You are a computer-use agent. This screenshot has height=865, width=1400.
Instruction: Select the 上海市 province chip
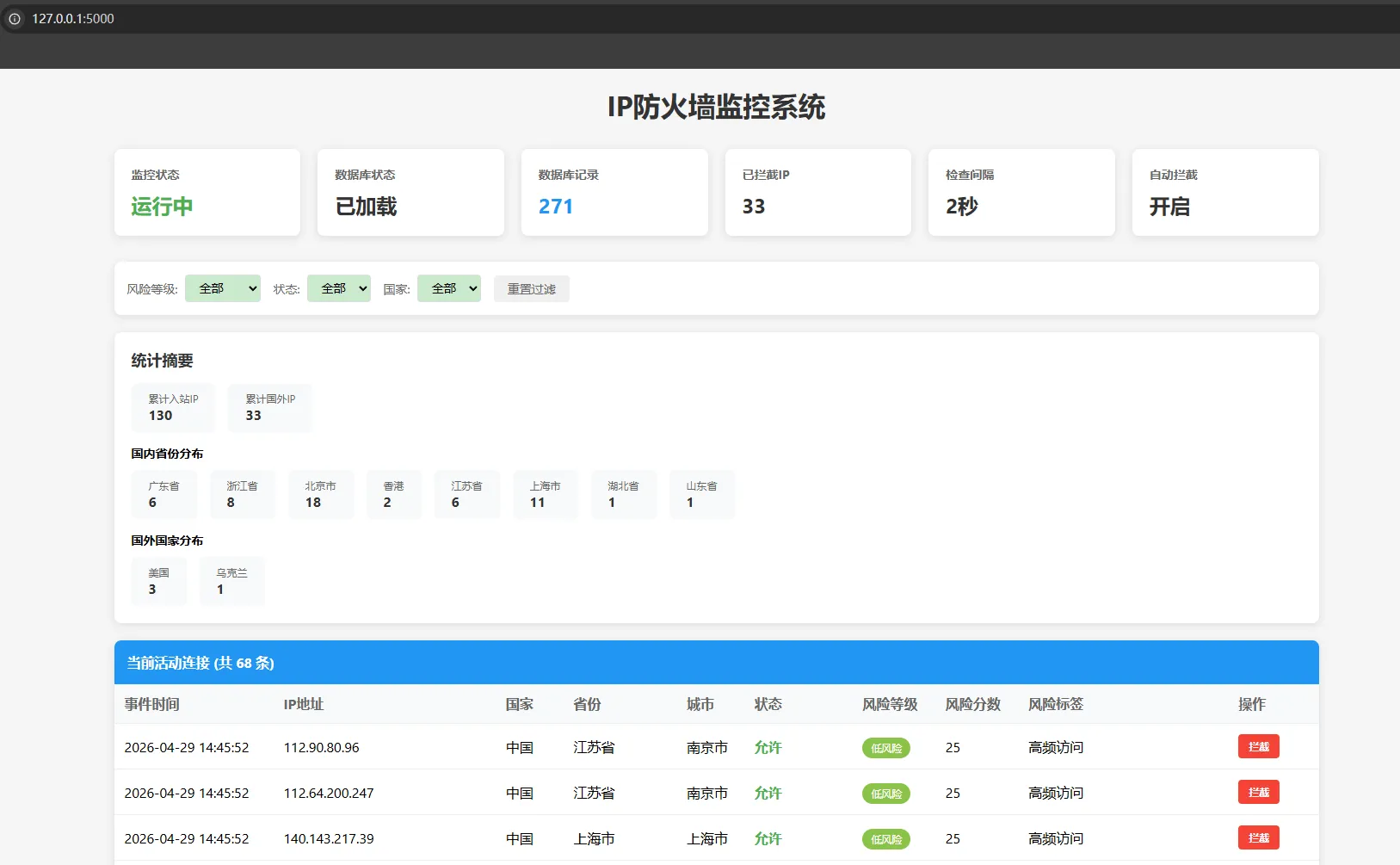coord(545,494)
